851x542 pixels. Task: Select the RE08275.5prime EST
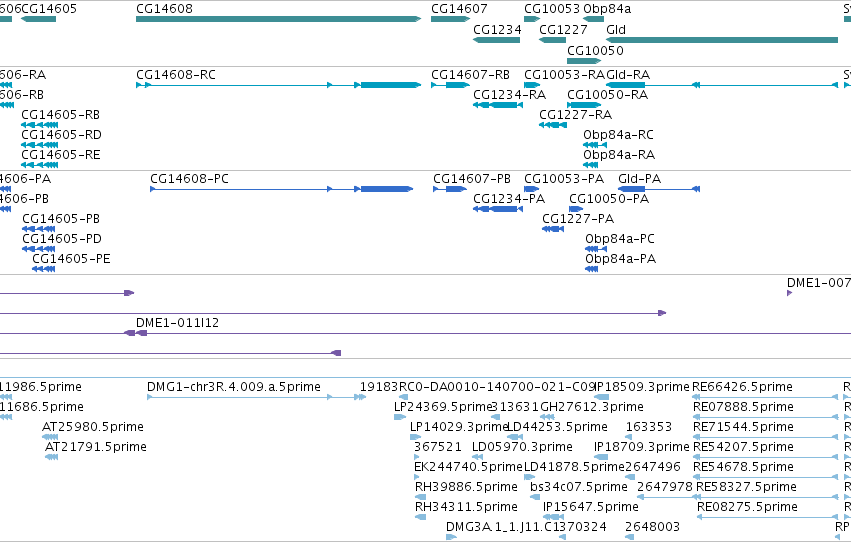coord(768,518)
